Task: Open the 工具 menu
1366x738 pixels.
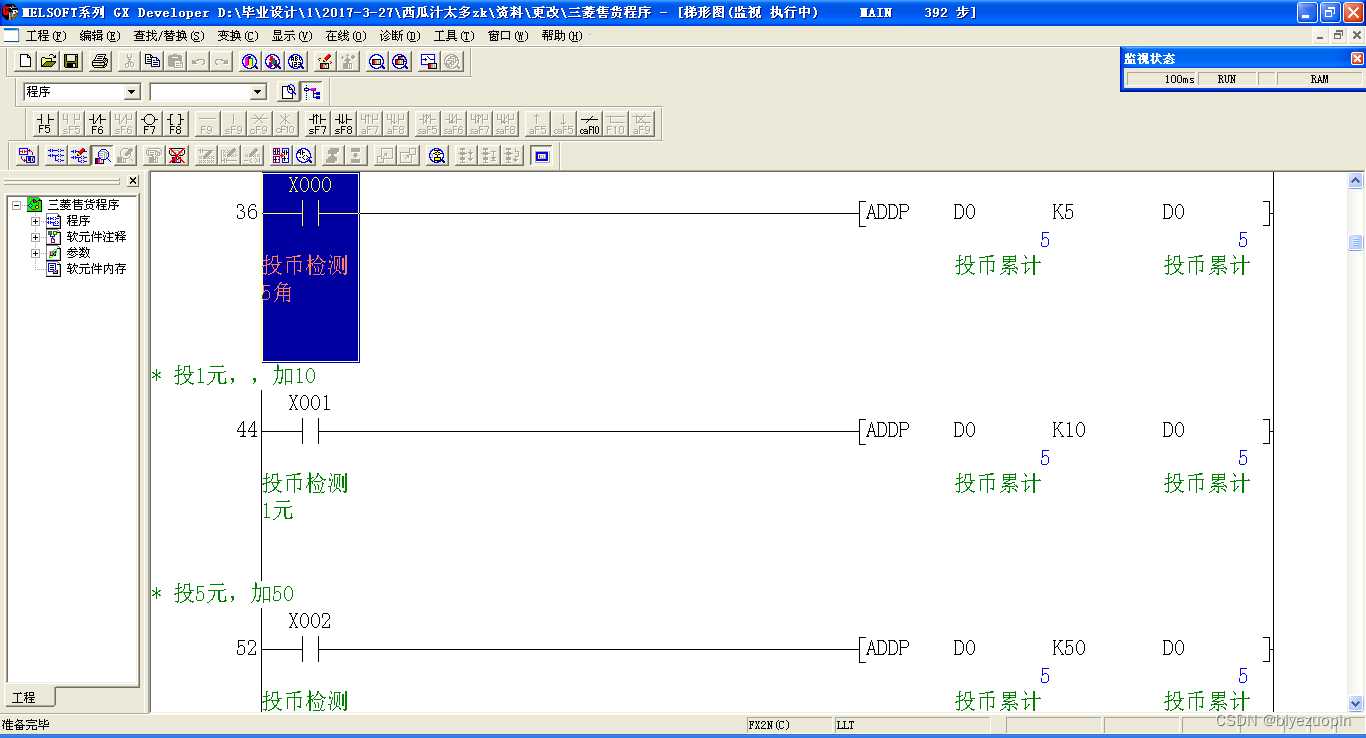Action: tap(454, 36)
